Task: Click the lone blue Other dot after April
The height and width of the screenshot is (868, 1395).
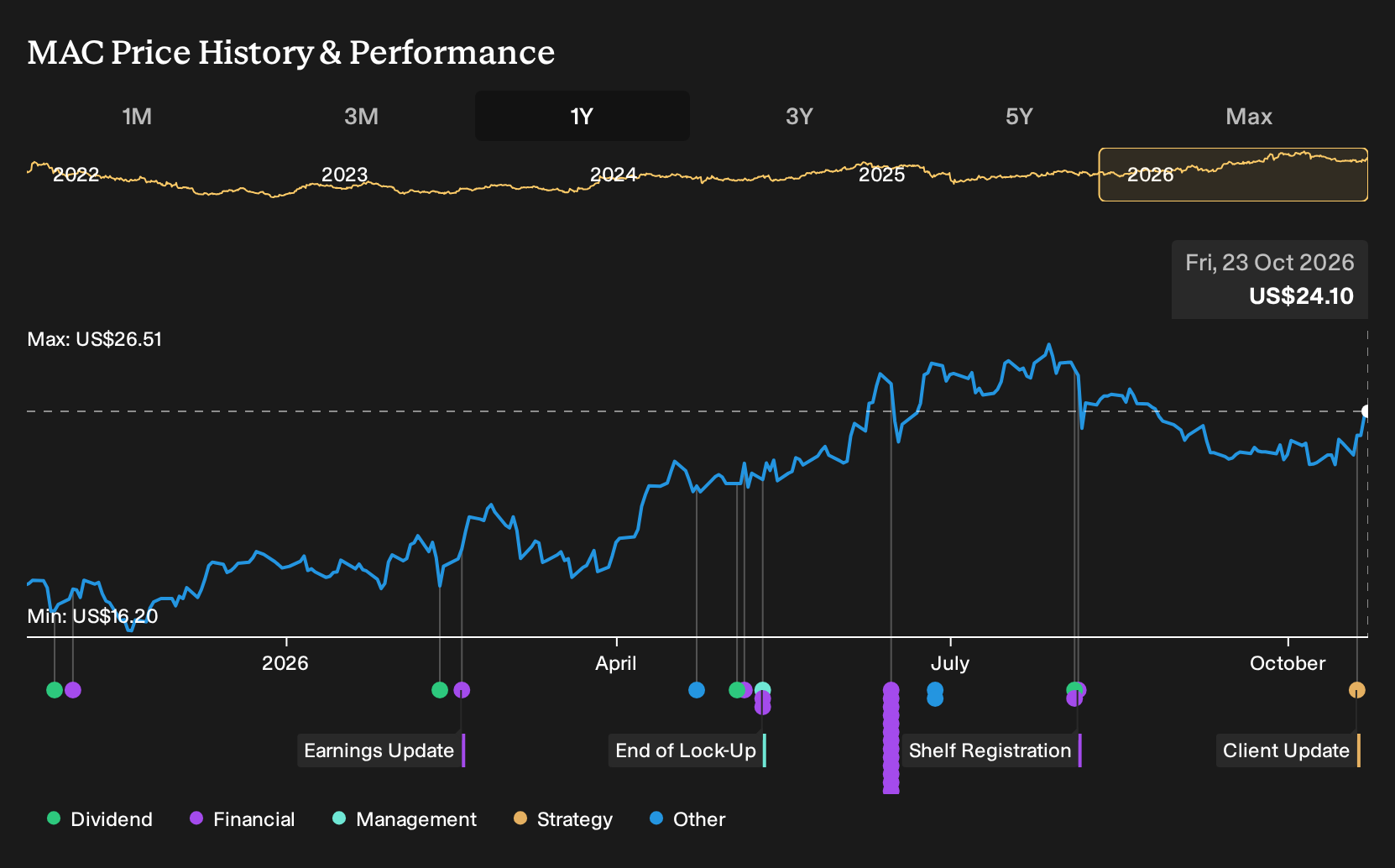Action: click(x=697, y=690)
